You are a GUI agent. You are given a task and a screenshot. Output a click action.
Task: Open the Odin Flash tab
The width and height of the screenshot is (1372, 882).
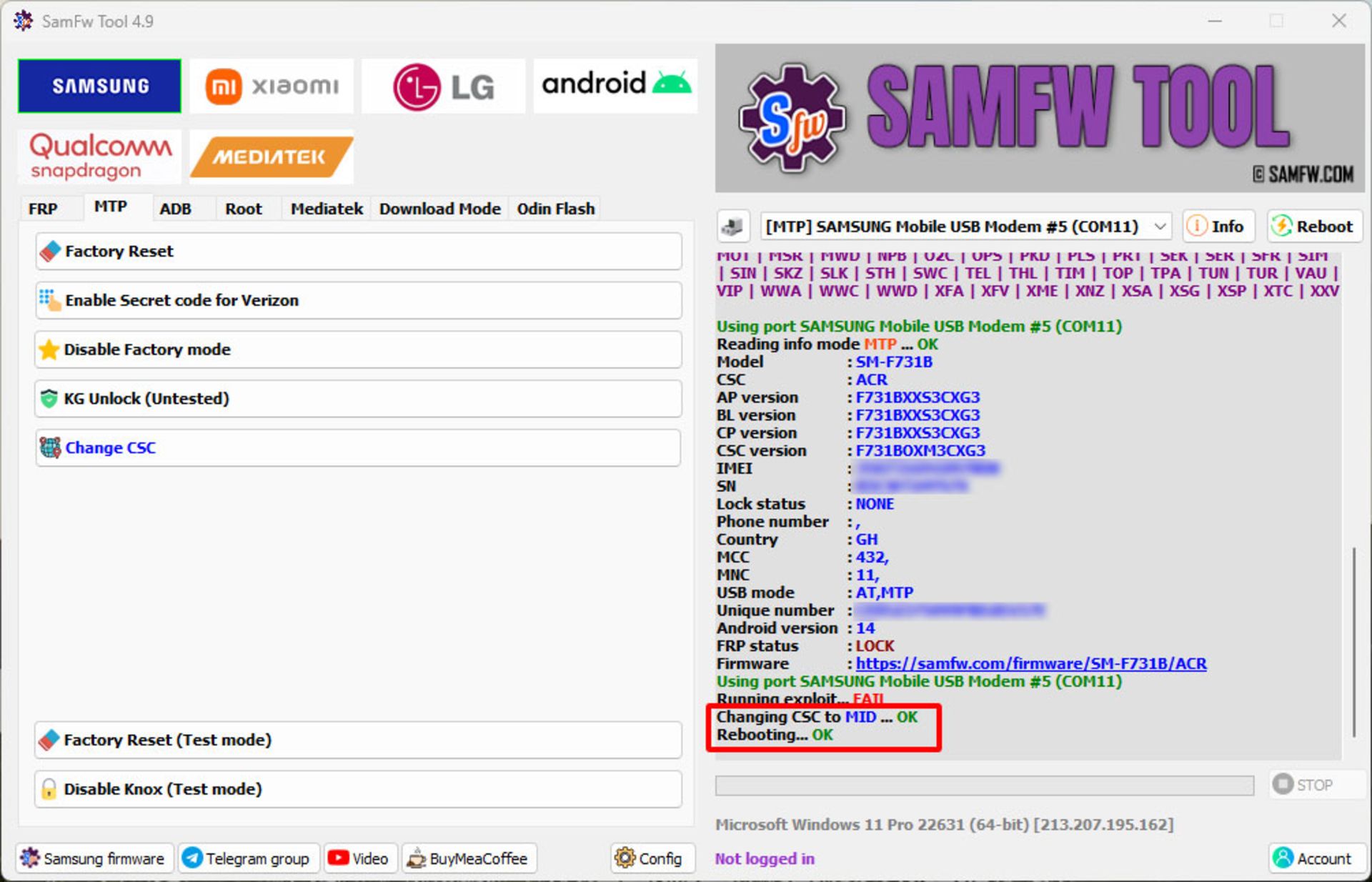coord(555,209)
